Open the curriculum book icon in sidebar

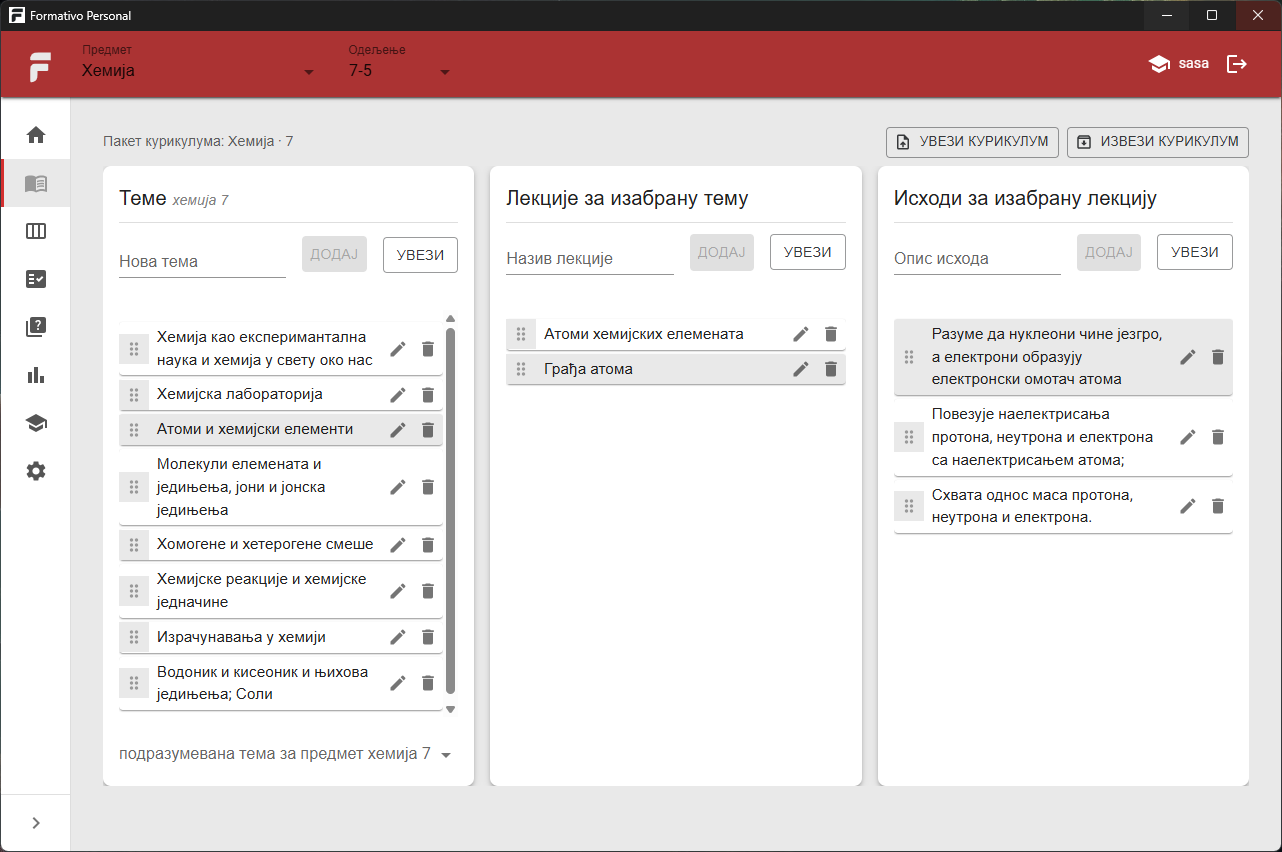(36, 183)
